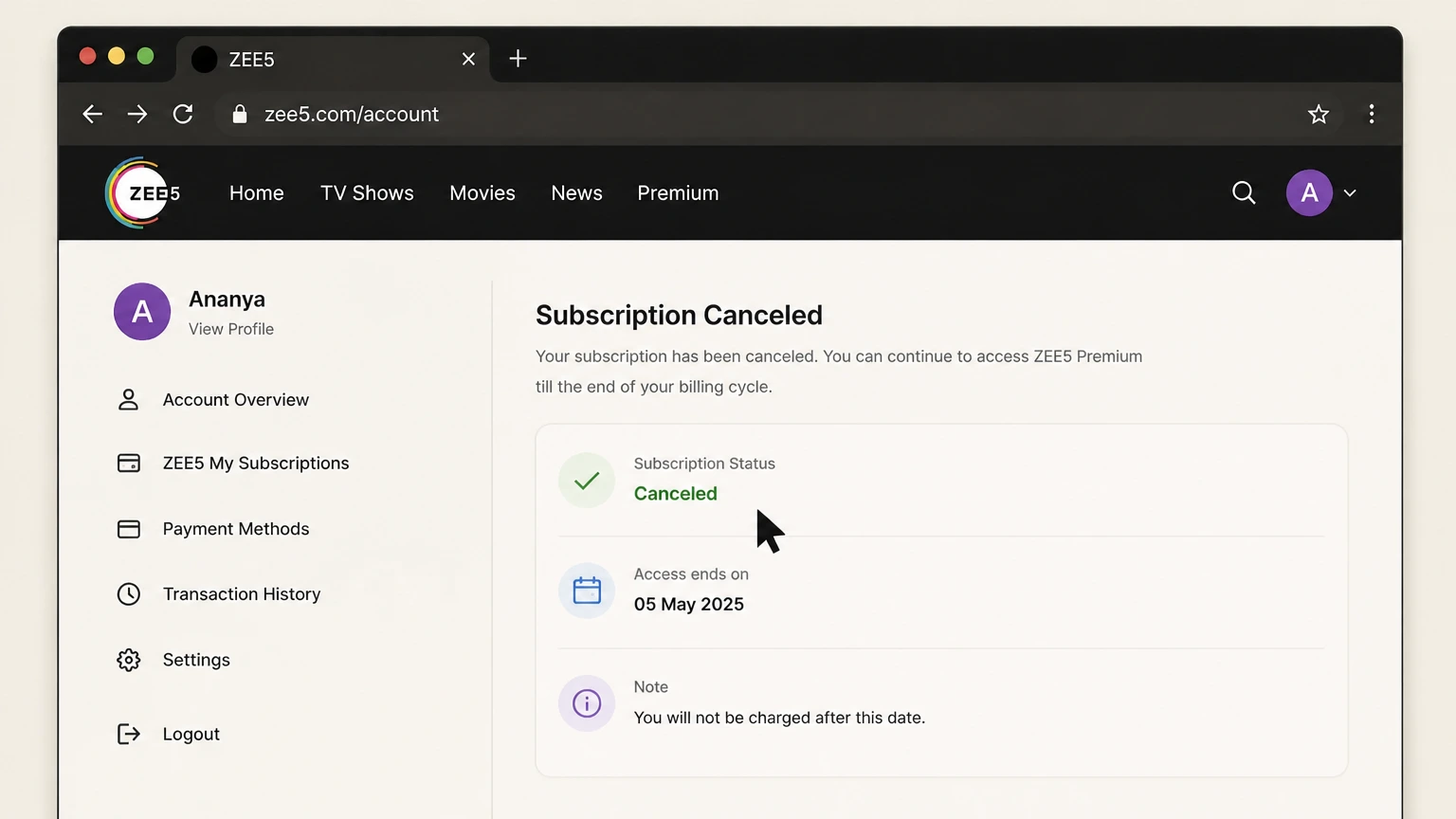Click the Ananya sidebar avatar
Image resolution: width=1456 pixels, height=819 pixels.
click(142, 311)
